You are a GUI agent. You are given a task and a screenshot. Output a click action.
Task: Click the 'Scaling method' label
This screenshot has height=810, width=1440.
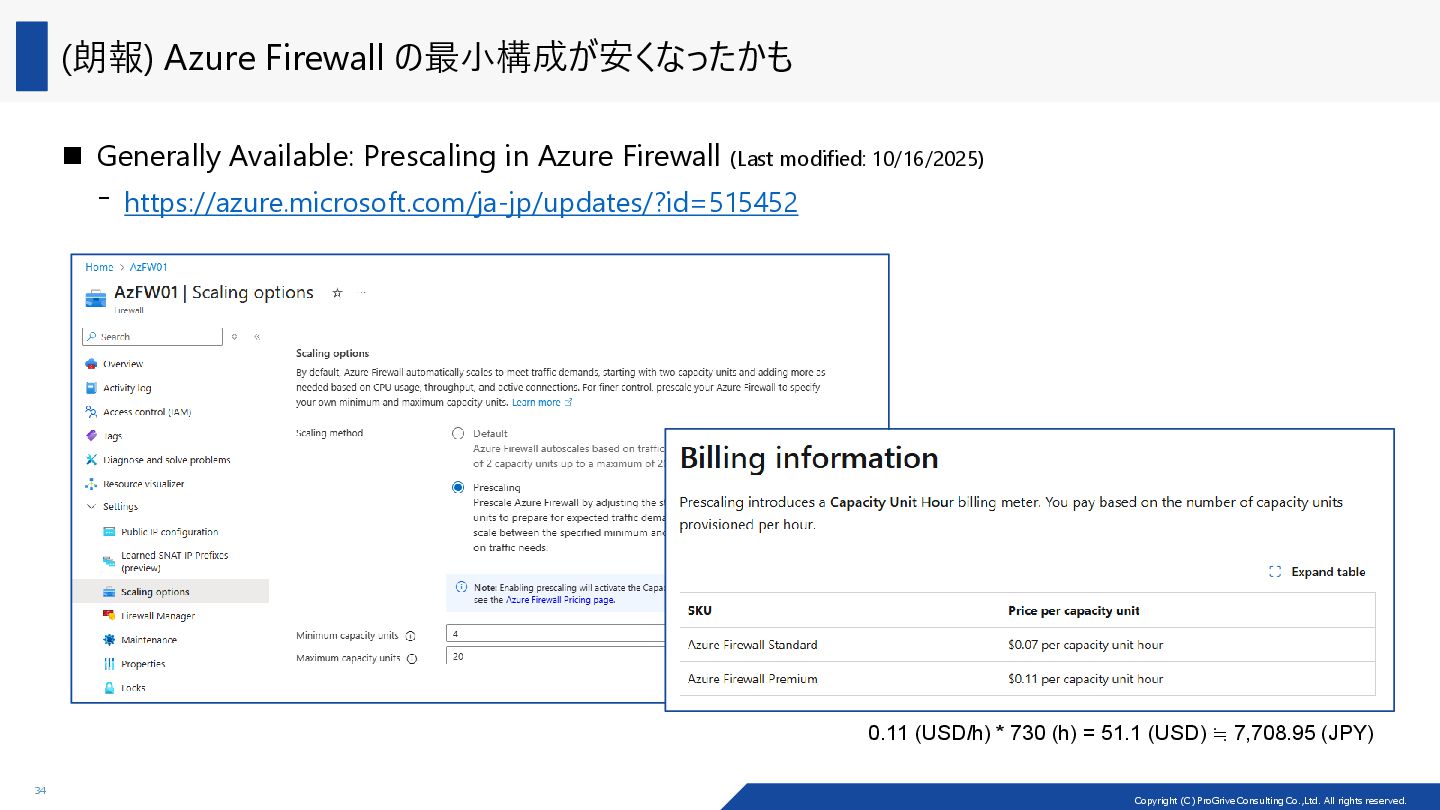(330, 433)
